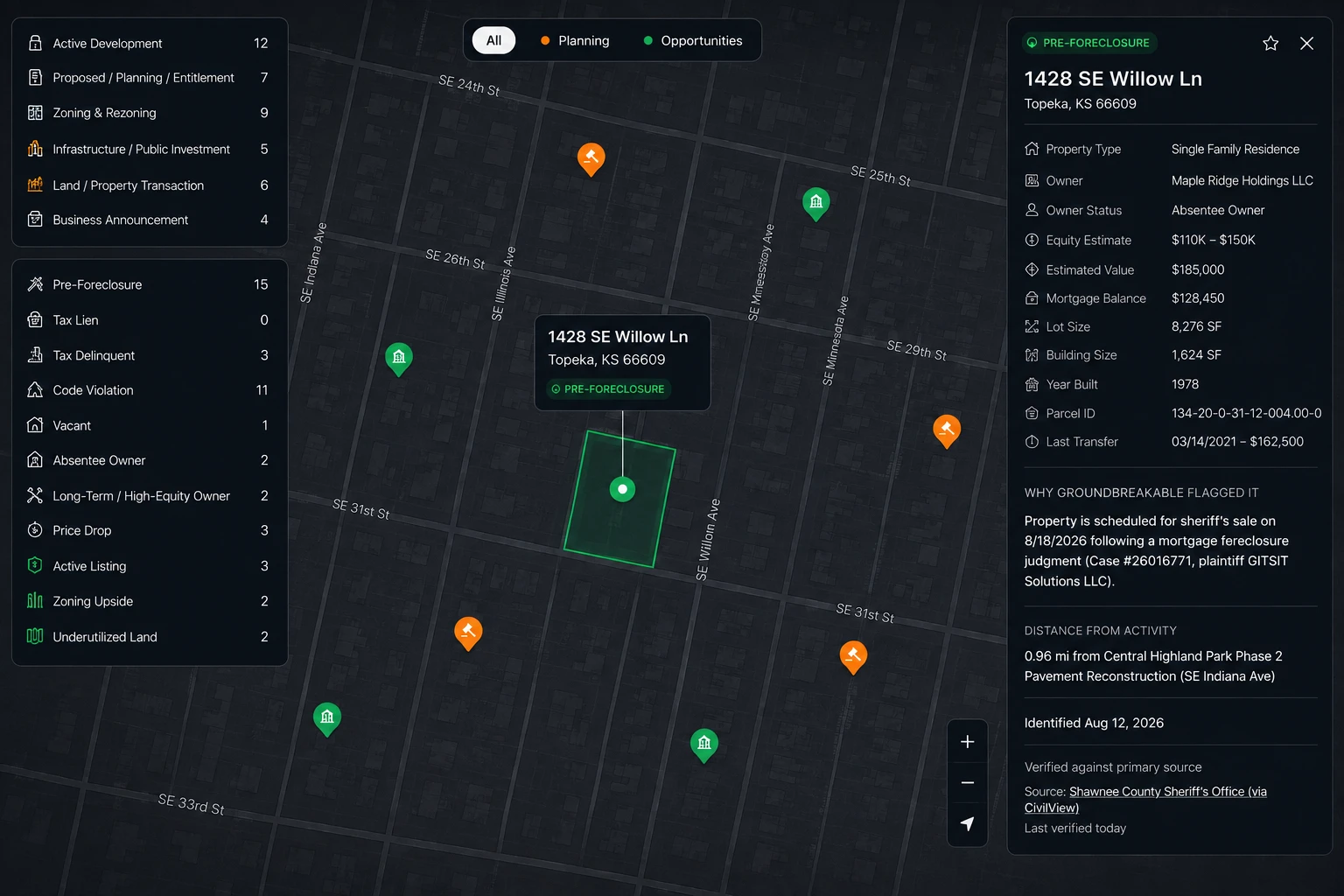Click the Lot Size value 8,276 SF
This screenshot has height=896, width=1344.
1196,326
